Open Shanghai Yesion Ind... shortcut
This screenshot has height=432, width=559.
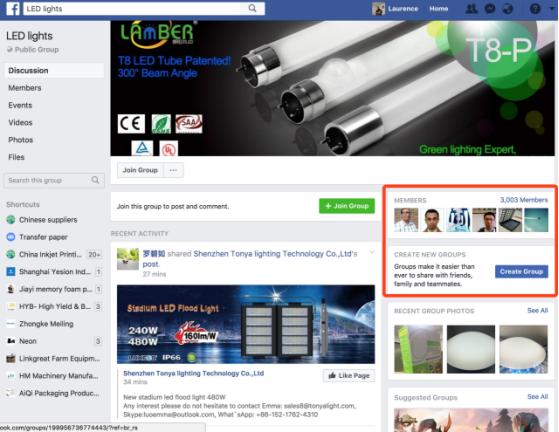[x=55, y=272]
